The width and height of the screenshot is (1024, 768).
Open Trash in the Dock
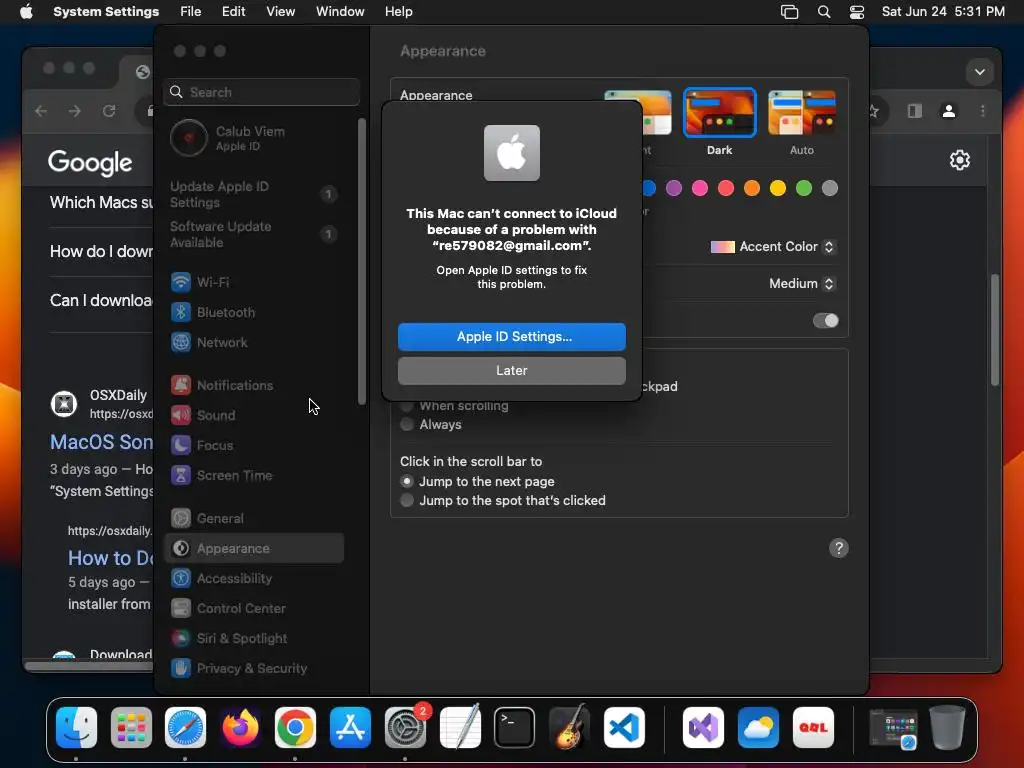pyautogui.click(x=947, y=727)
